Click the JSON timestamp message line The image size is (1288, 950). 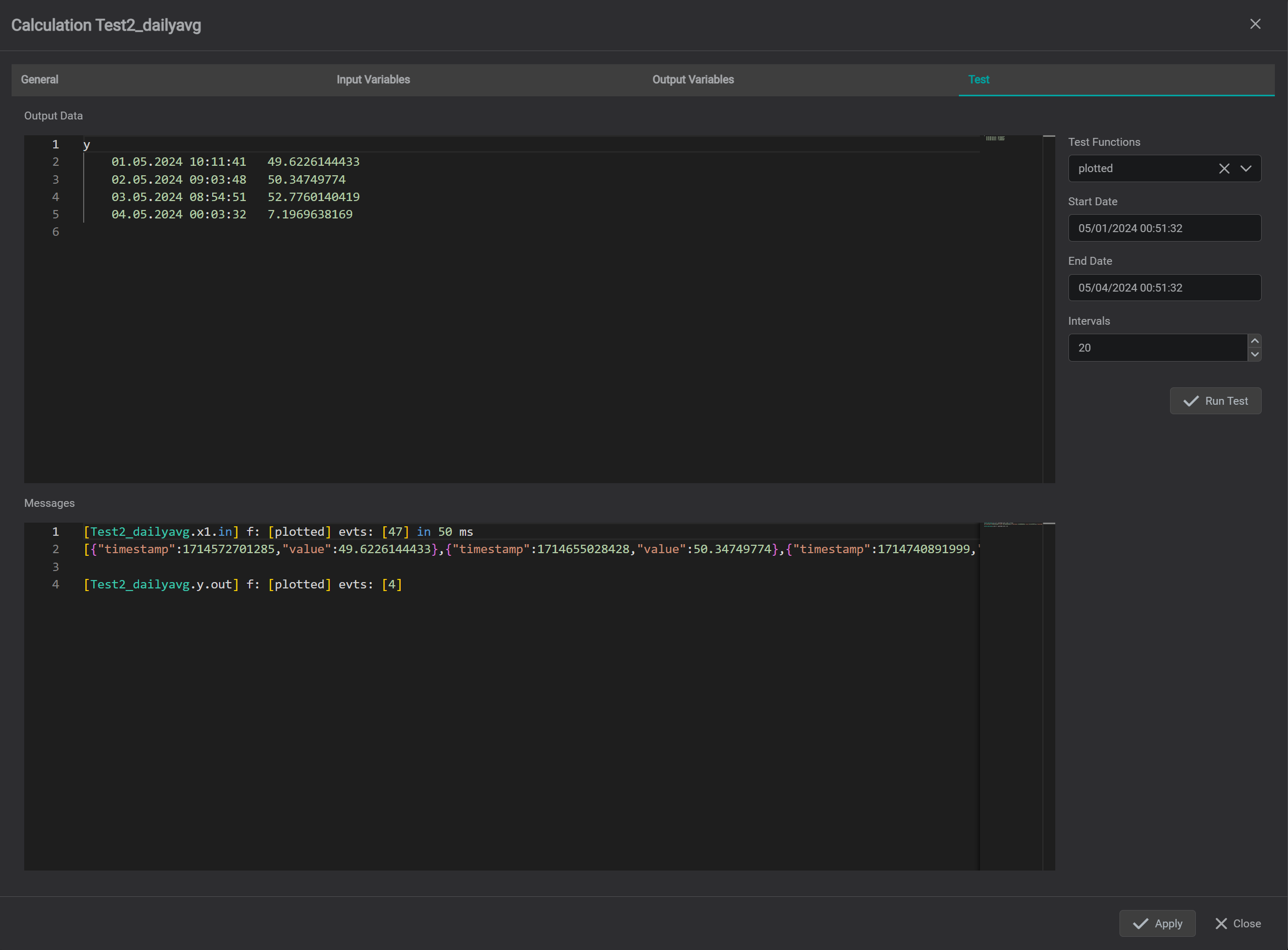(x=531, y=549)
